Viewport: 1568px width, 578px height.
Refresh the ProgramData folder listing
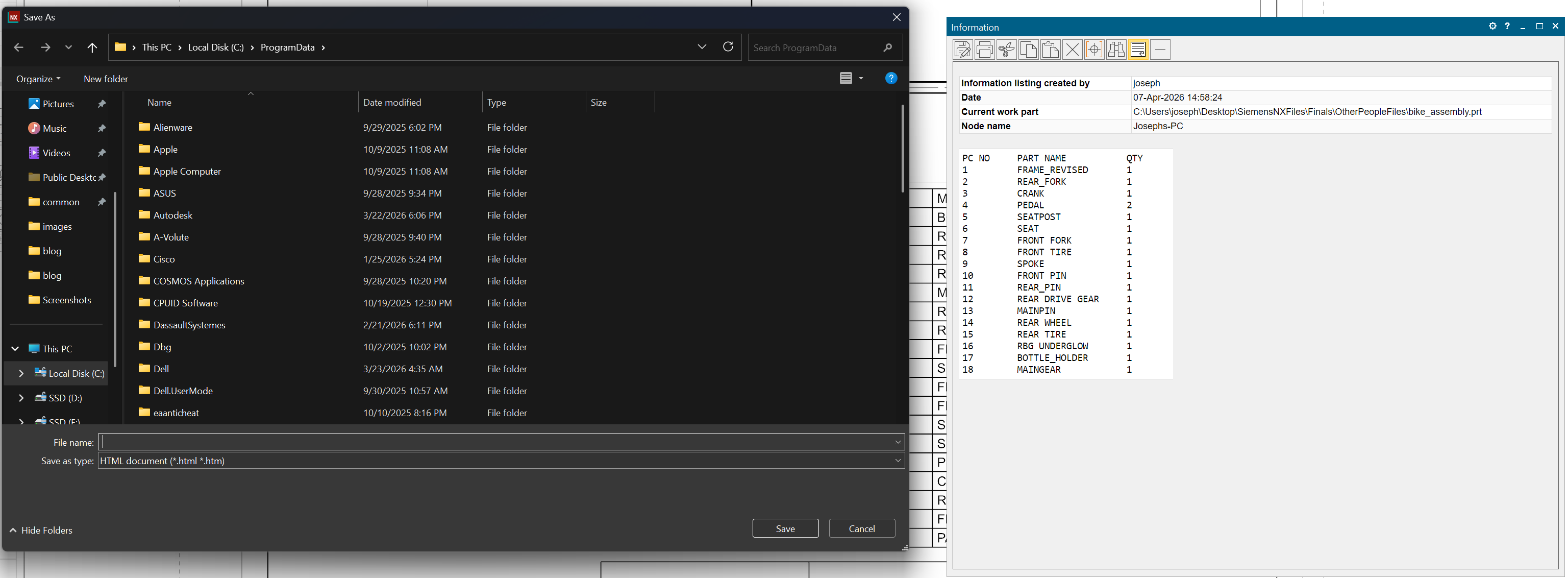click(x=728, y=47)
